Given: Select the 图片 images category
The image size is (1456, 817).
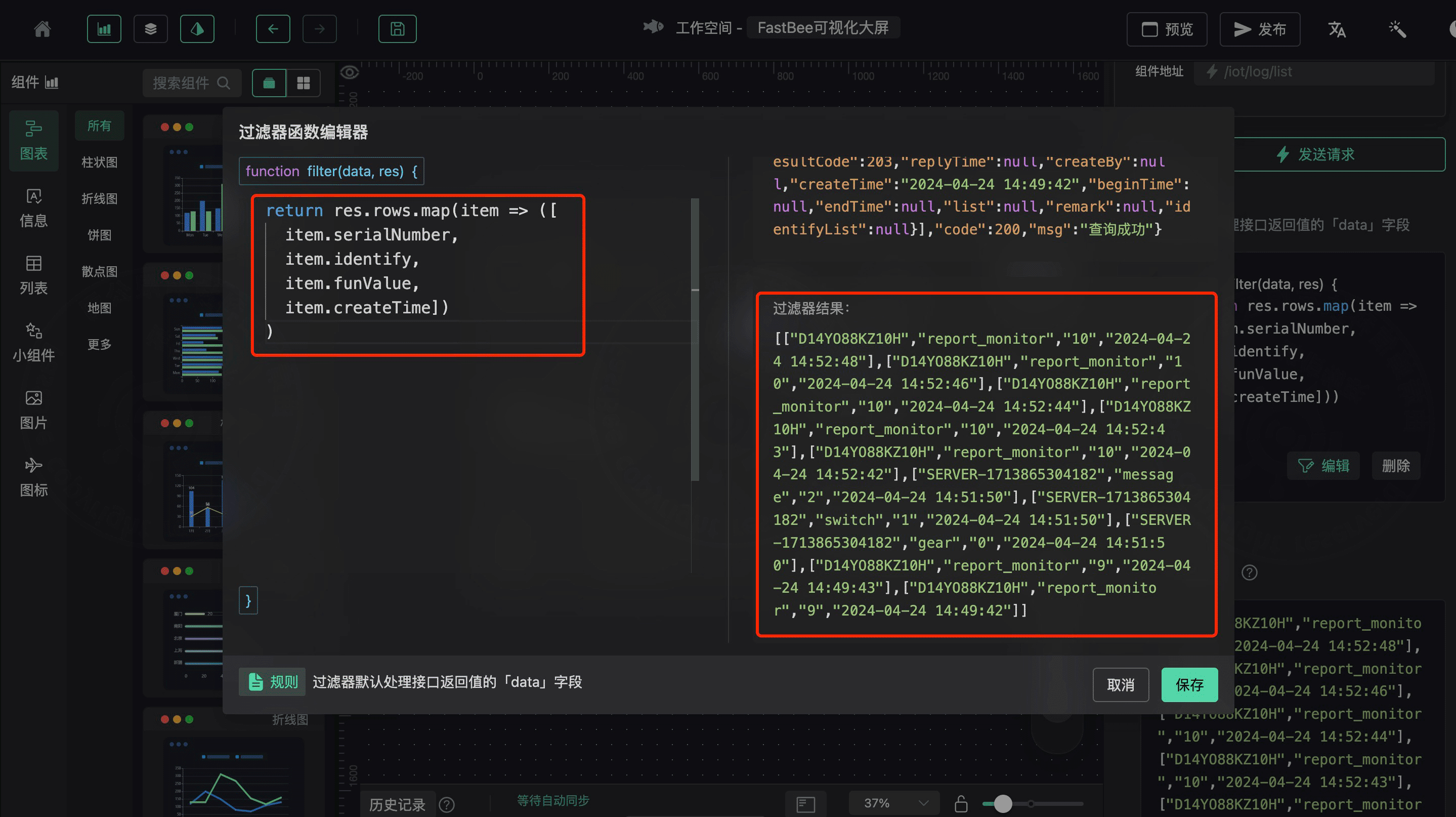Looking at the screenshot, I should 34,410.
